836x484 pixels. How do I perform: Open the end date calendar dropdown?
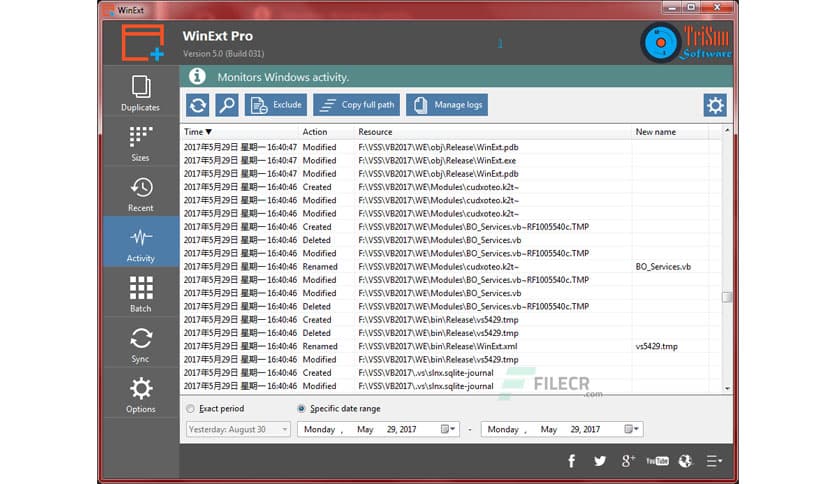coord(632,429)
